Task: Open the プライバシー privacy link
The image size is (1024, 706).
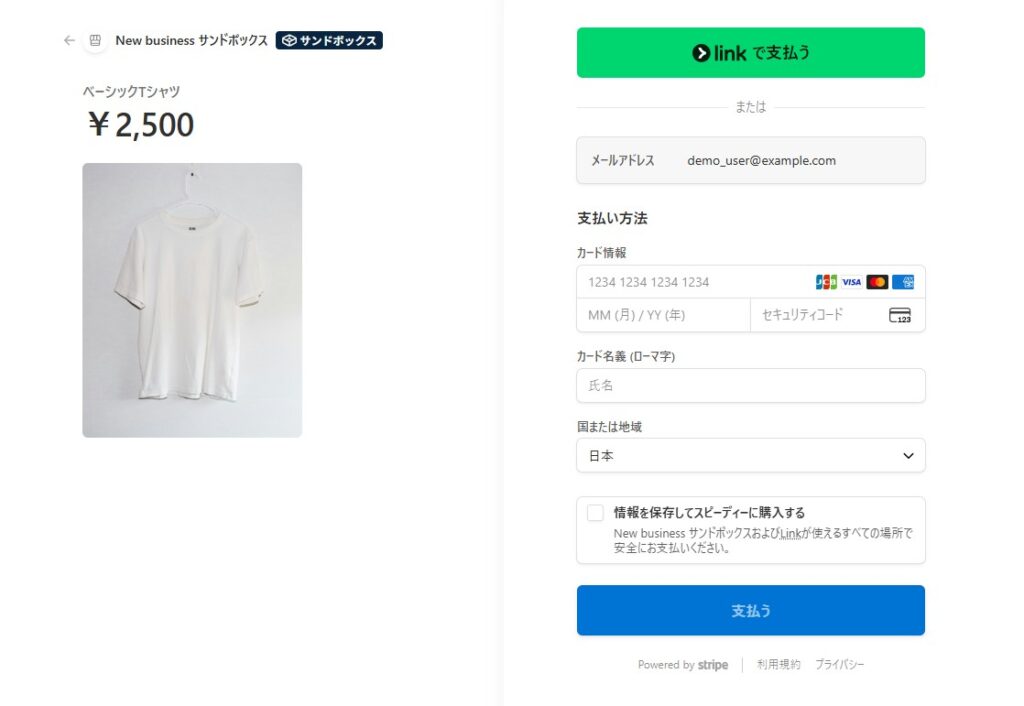Action: (839, 665)
